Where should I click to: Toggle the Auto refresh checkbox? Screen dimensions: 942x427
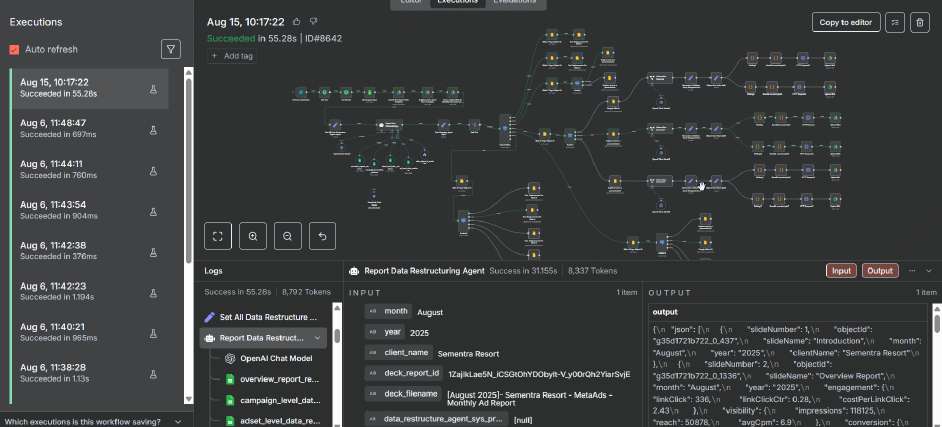[14, 50]
